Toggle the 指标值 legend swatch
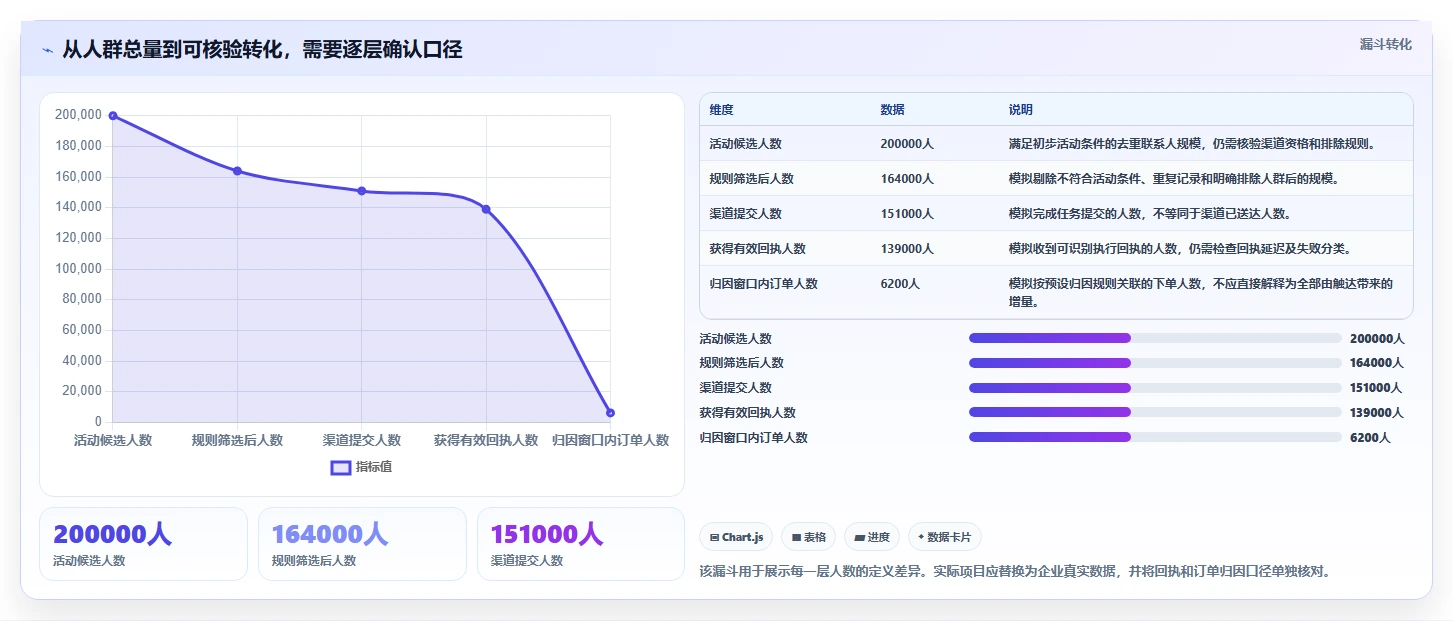 (x=341, y=467)
